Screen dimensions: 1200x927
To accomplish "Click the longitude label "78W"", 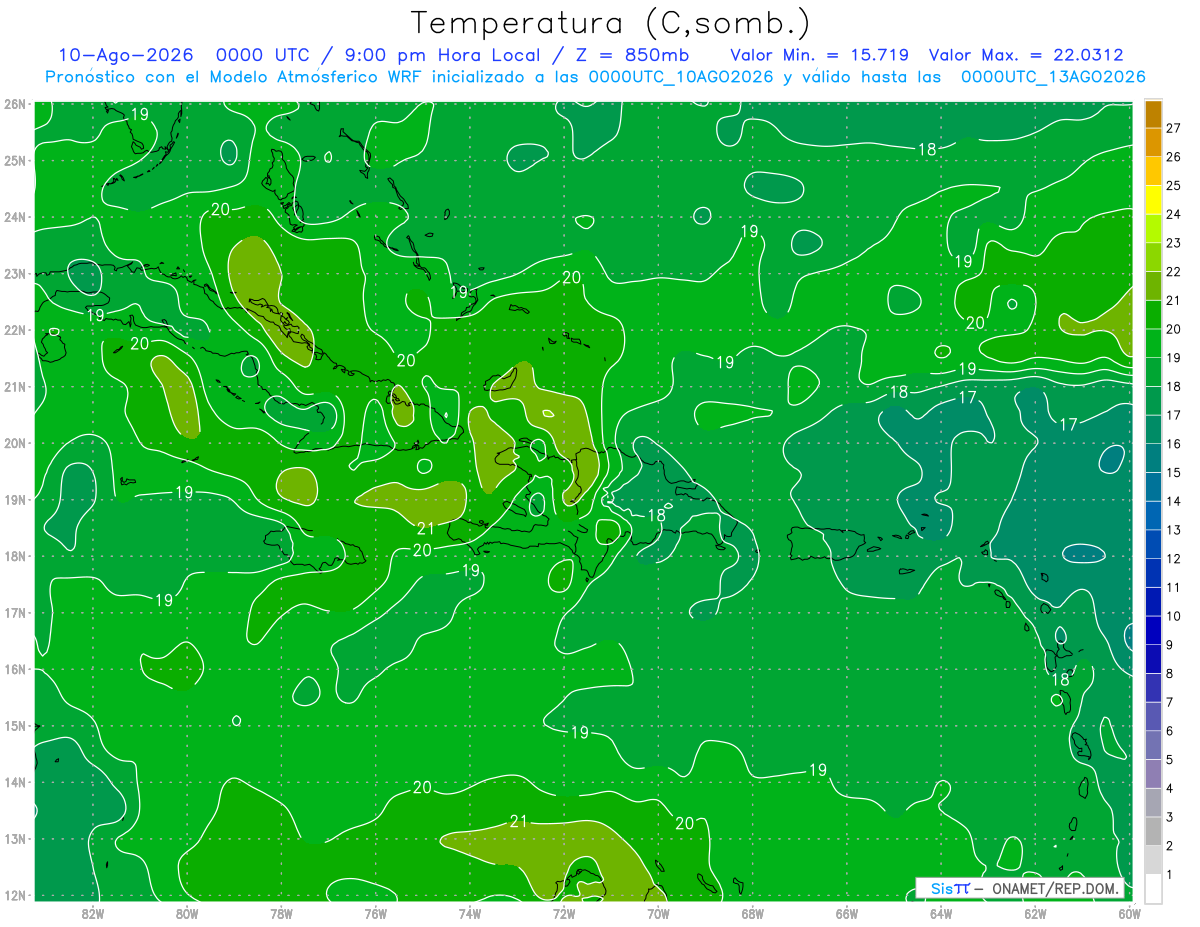I will point(281,913).
